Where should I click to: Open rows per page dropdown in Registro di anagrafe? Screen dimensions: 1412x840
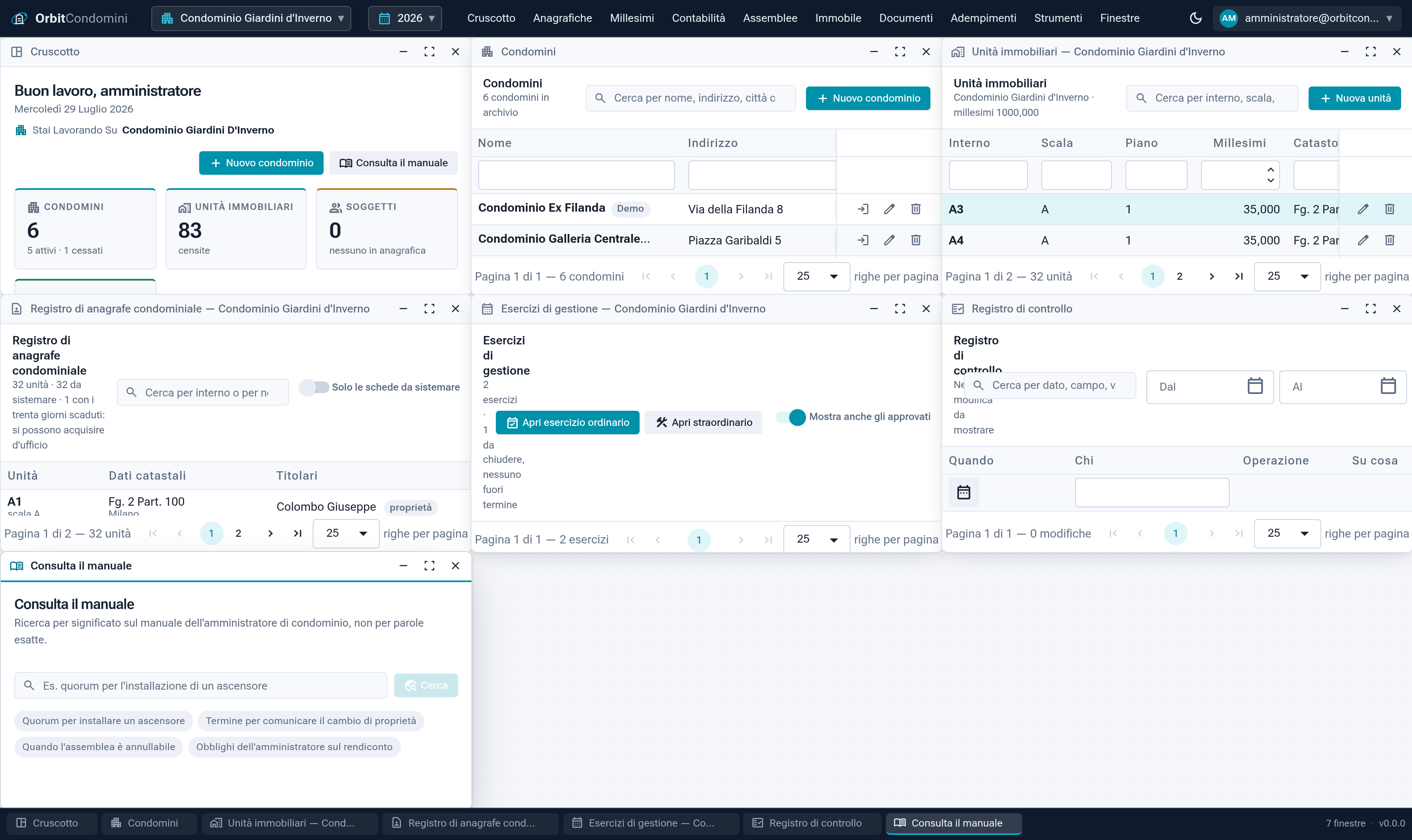[x=346, y=533]
